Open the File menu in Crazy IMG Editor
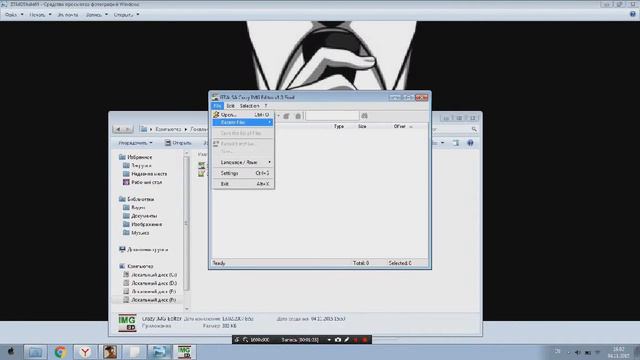 pyautogui.click(x=217, y=106)
